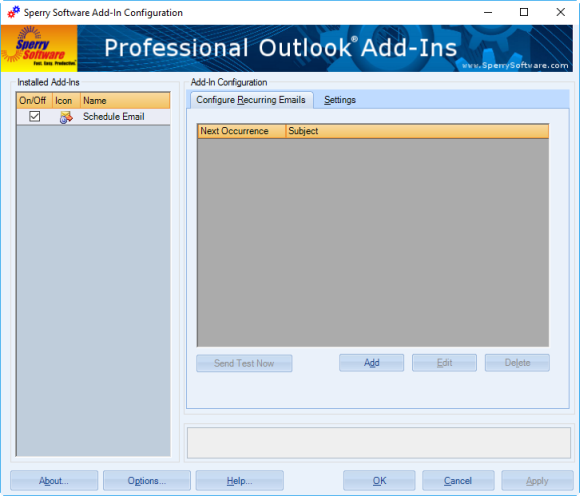This screenshot has height=496, width=580.
Task: Click the Icon column header
Action: tap(66, 101)
